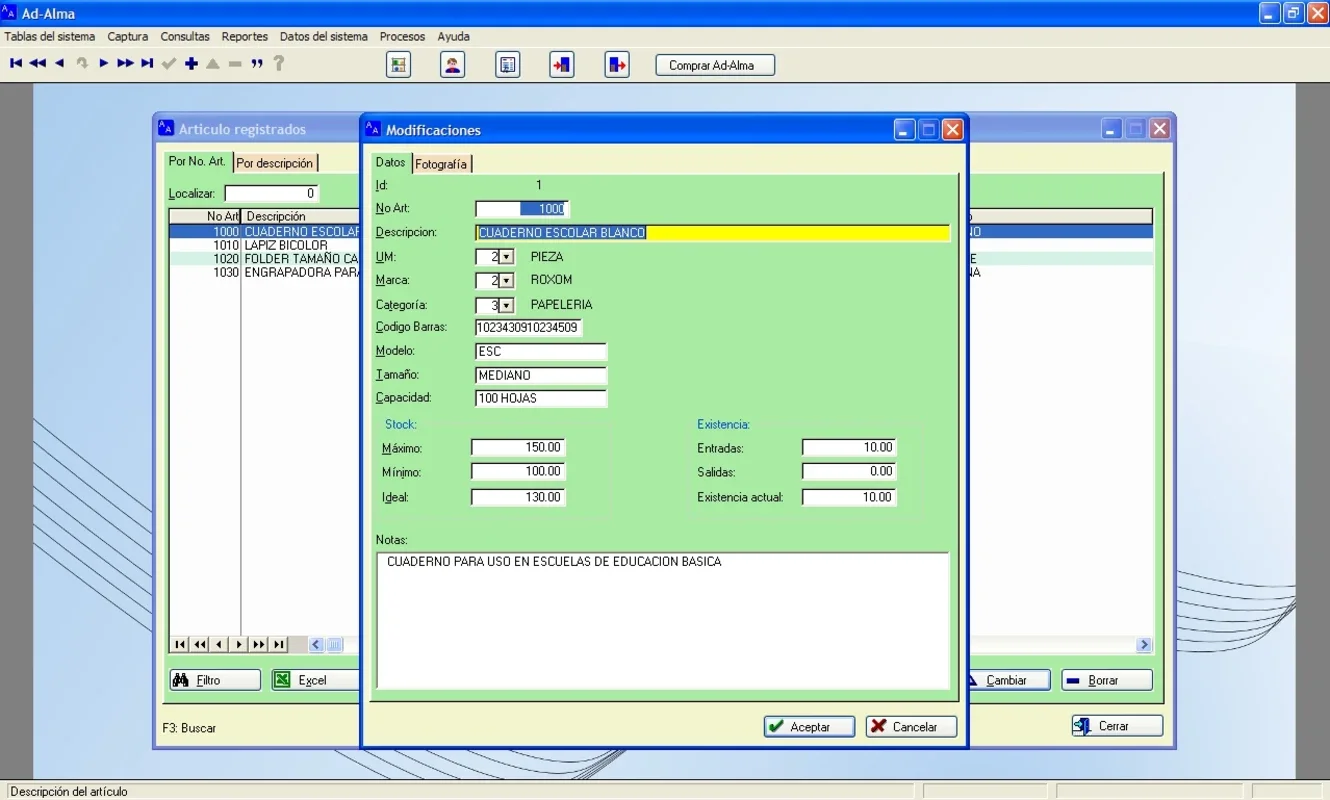The image size is (1330, 800).
Task: Click the double-left rewind arrow in main toolbar
Action: click(37, 64)
